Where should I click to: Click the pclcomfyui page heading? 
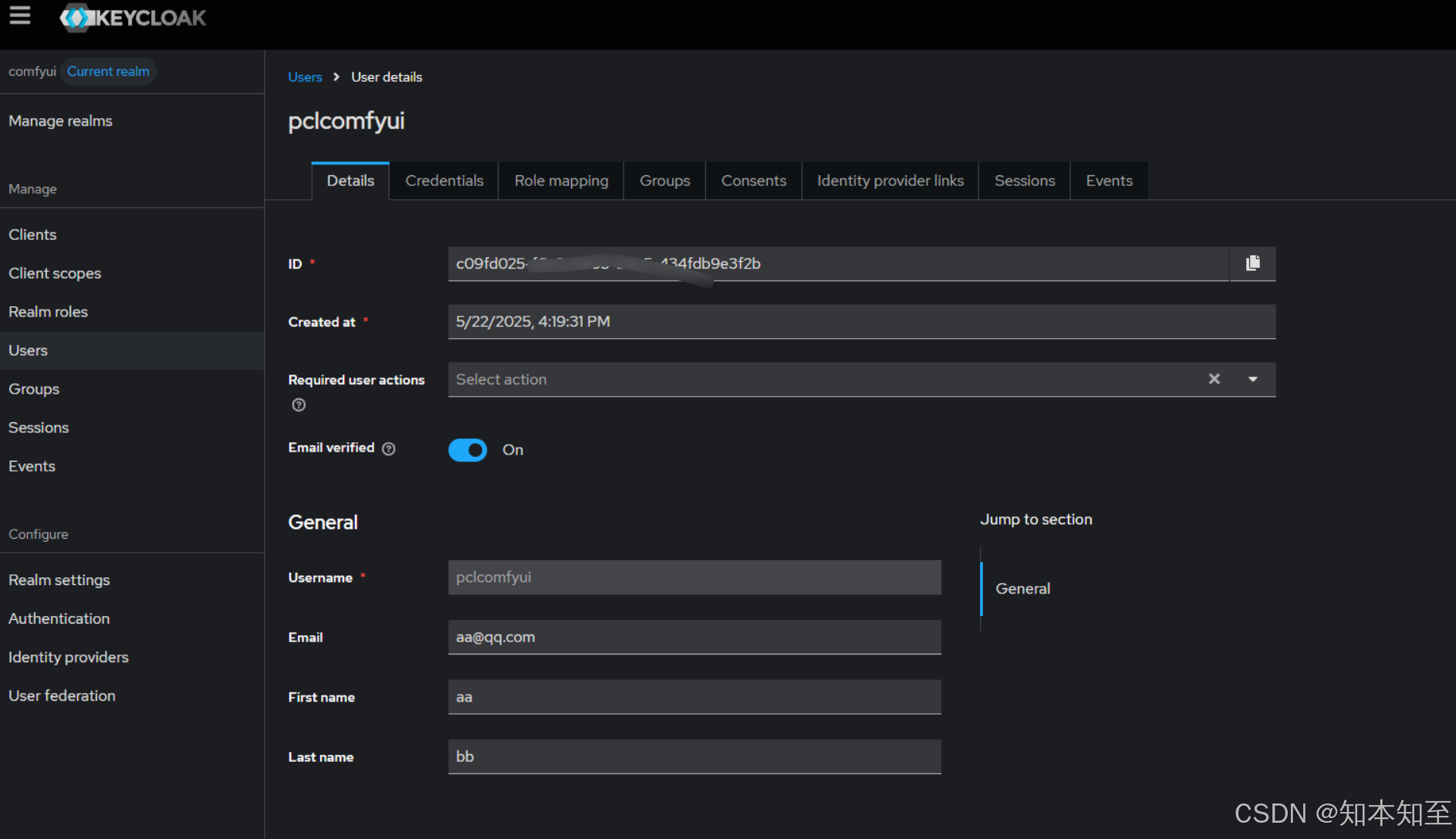pos(346,121)
